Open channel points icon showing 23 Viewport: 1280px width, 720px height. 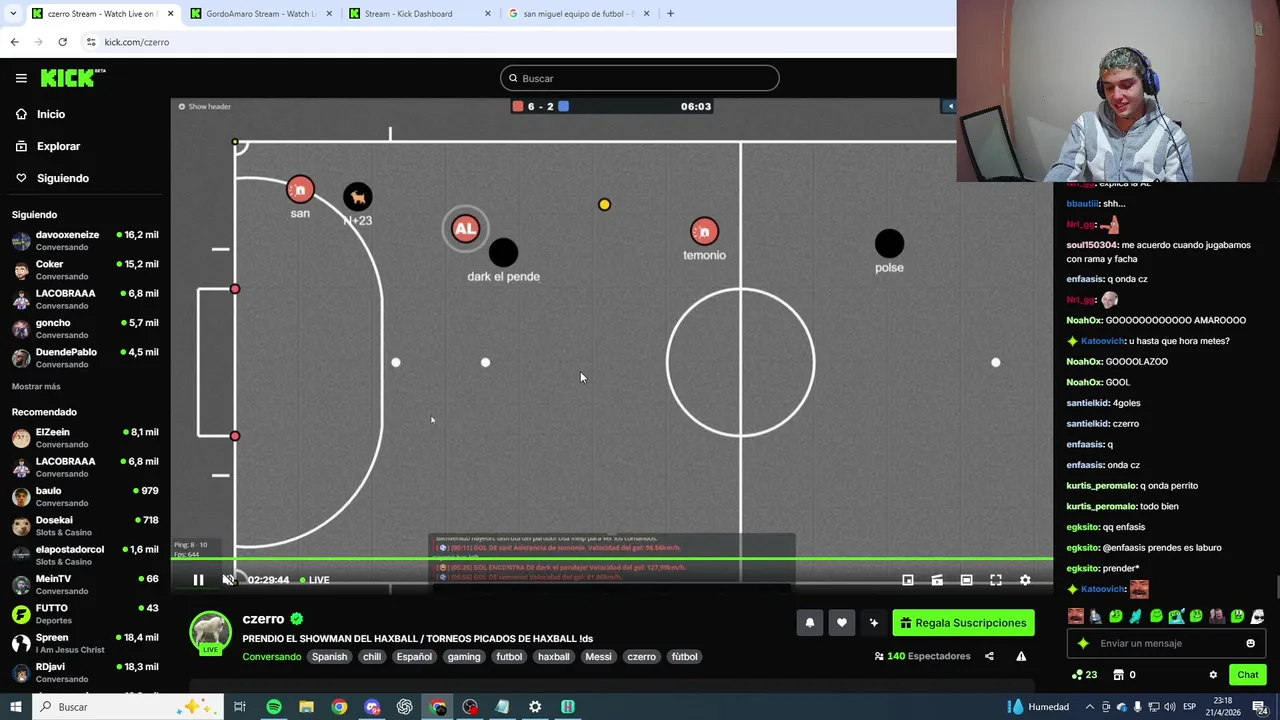click(1084, 675)
